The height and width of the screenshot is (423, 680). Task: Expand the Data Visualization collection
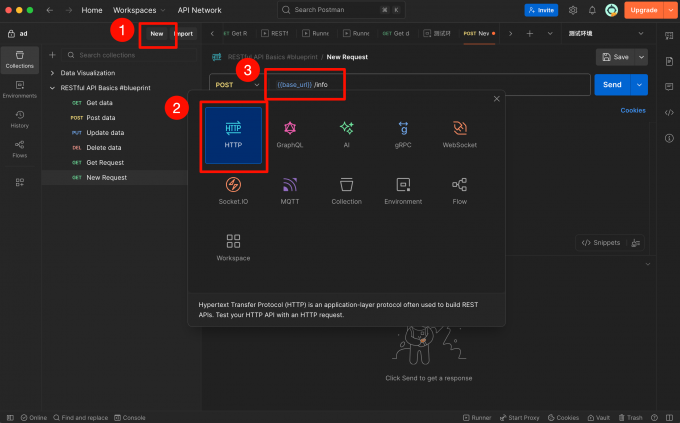coord(52,73)
